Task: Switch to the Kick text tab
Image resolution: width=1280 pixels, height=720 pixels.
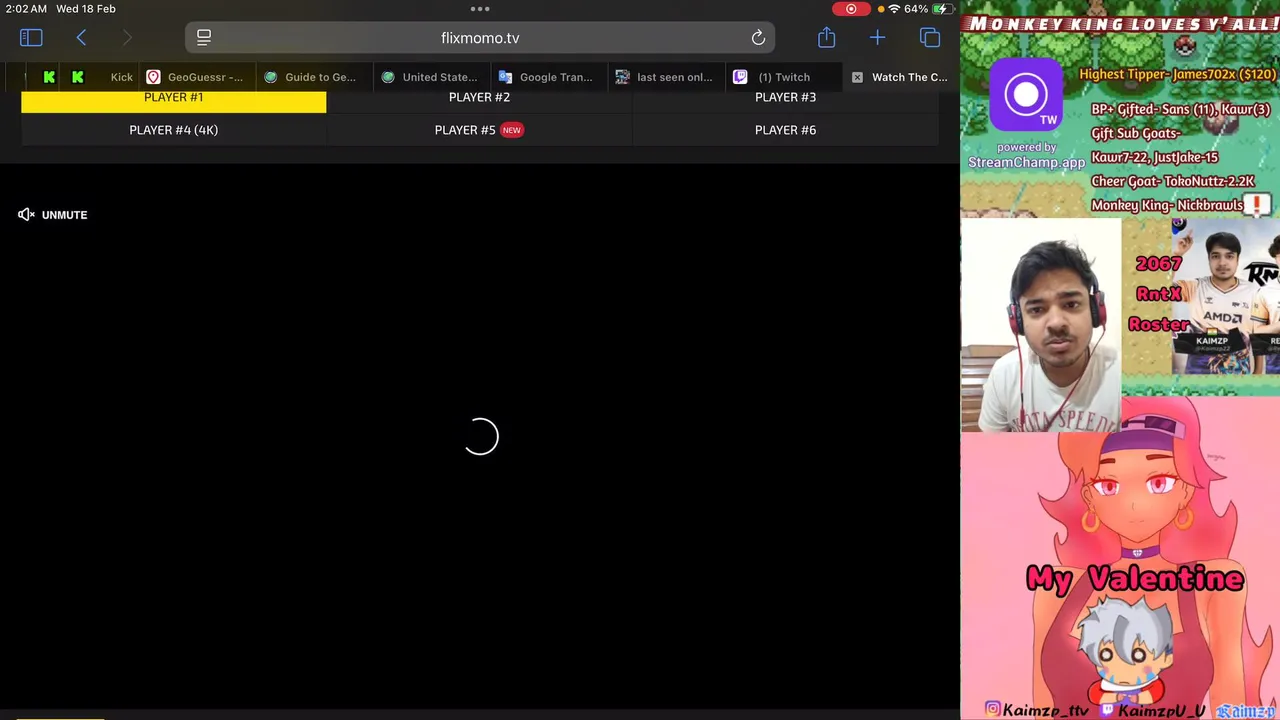Action: [121, 77]
